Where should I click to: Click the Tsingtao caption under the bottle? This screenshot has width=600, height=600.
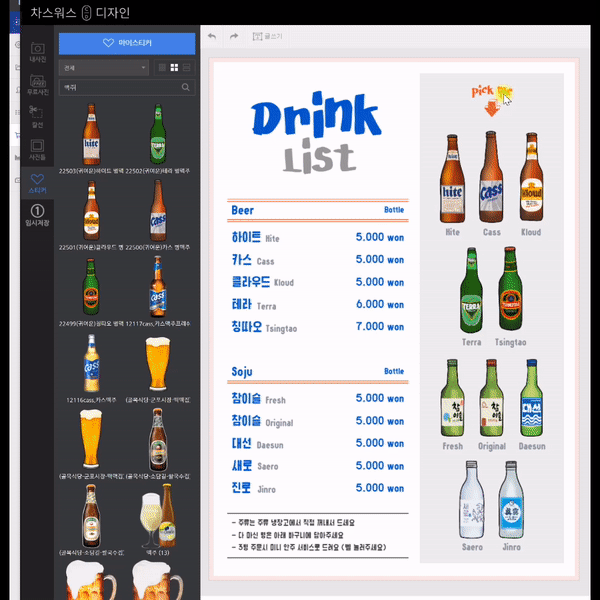(x=510, y=342)
